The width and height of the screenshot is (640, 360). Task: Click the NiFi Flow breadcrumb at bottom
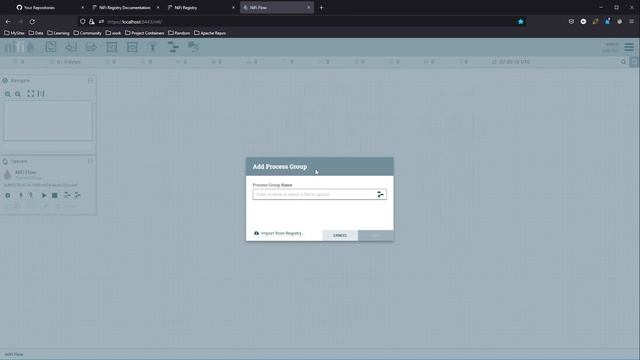(x=14, y=354)
